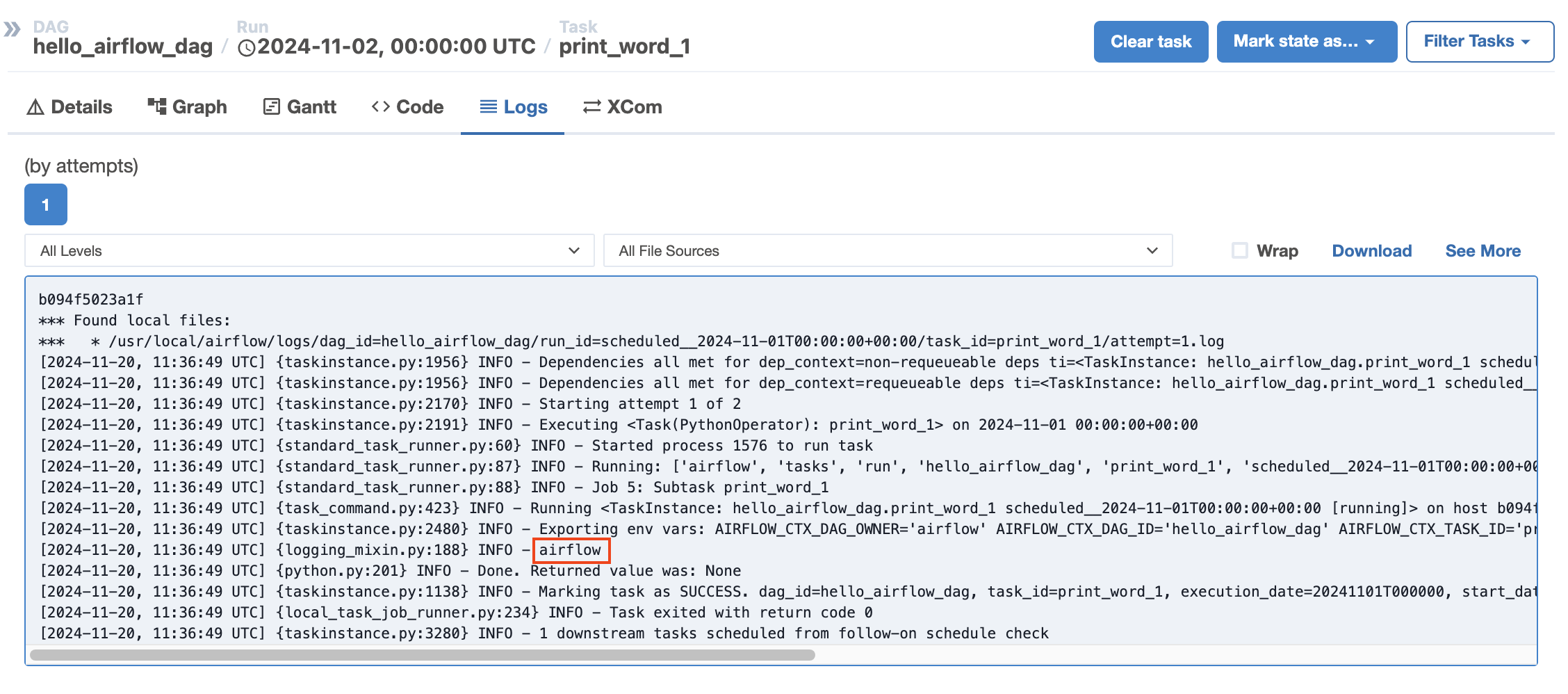Screen dimensions: 1568x694
Task: Switch to the Code tab
Action: pos(407,107)
